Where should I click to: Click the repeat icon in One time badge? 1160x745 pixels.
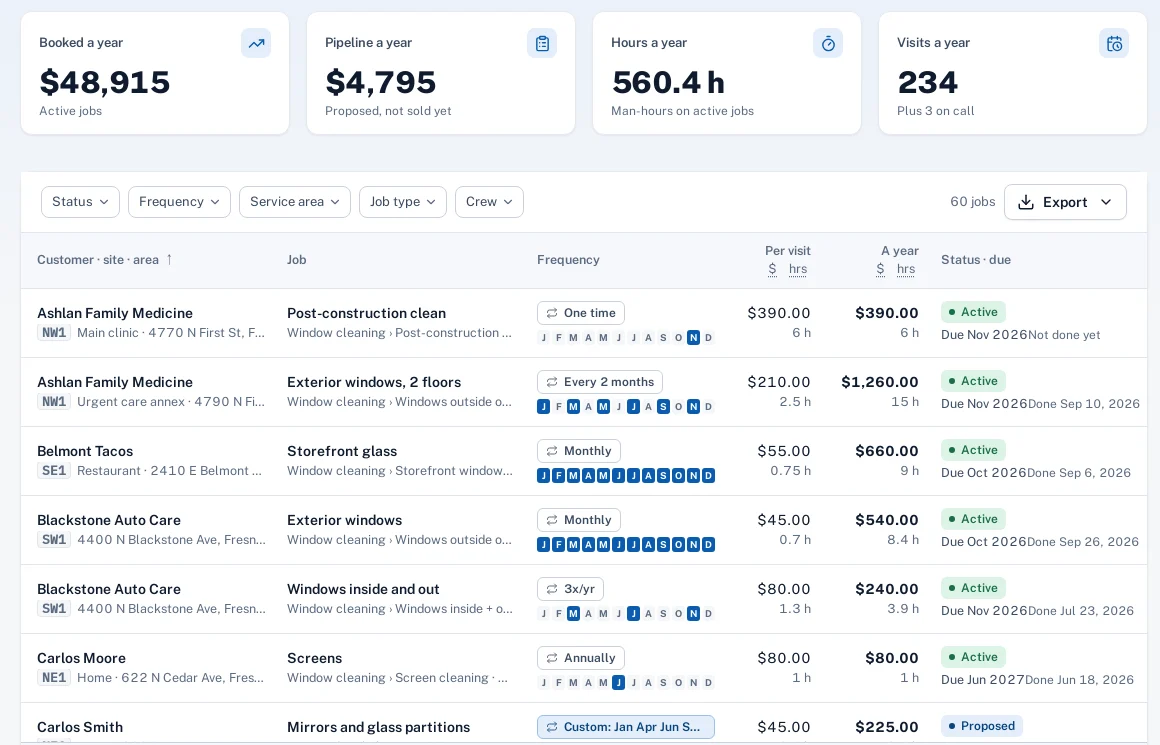pyautogui.click(x=552, y=313)
